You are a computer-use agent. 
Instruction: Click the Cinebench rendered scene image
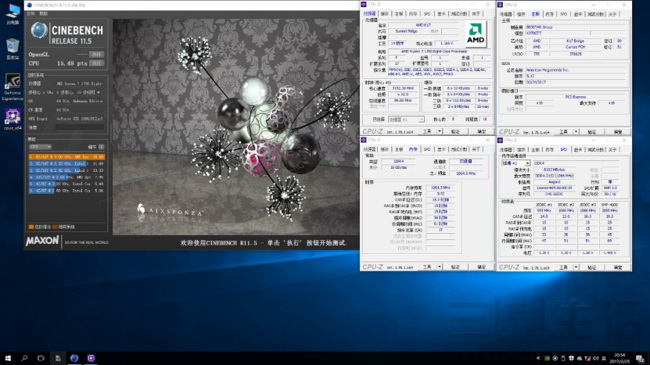click(236, 127)
